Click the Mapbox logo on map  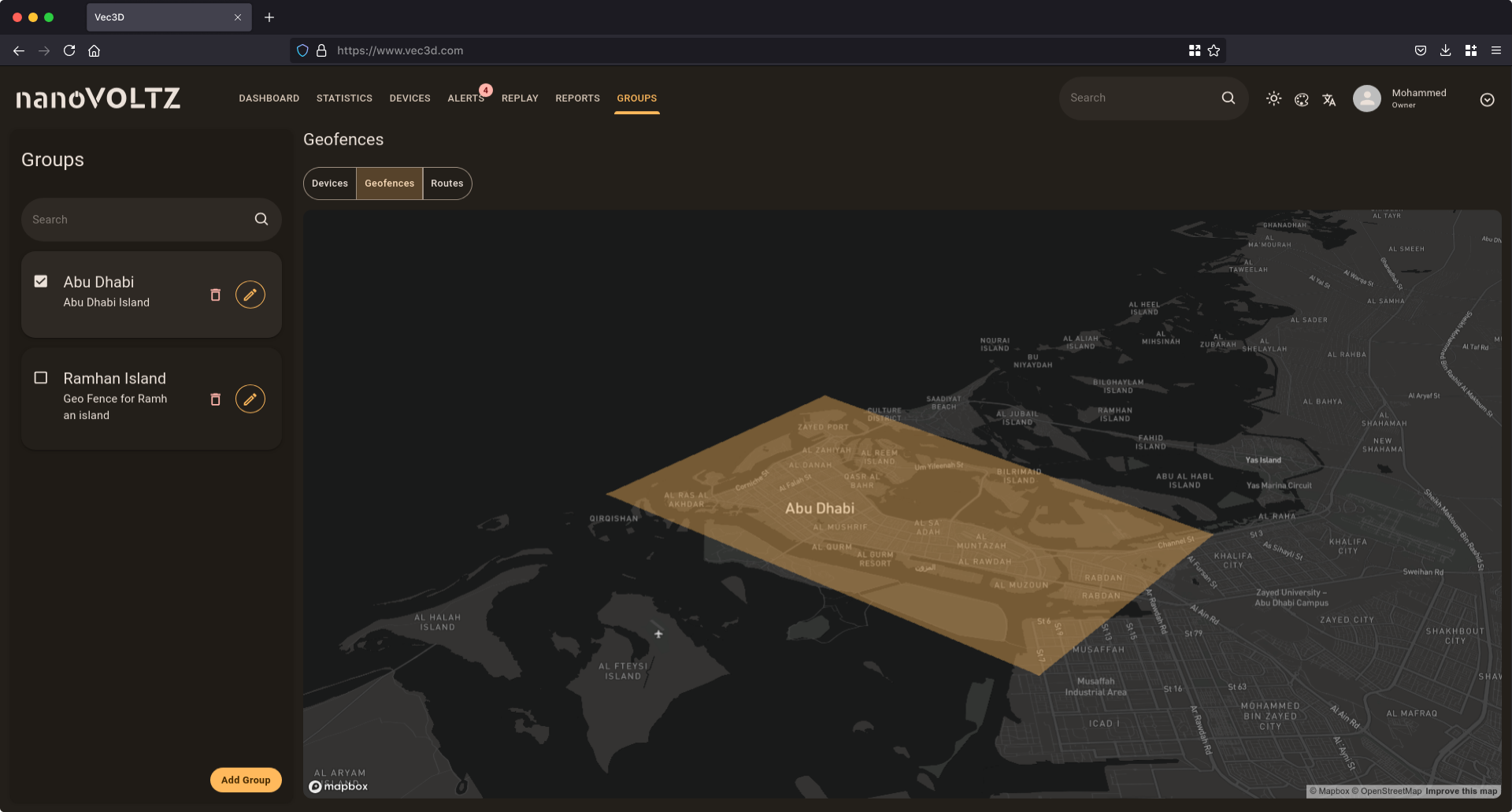pos(339,786)
